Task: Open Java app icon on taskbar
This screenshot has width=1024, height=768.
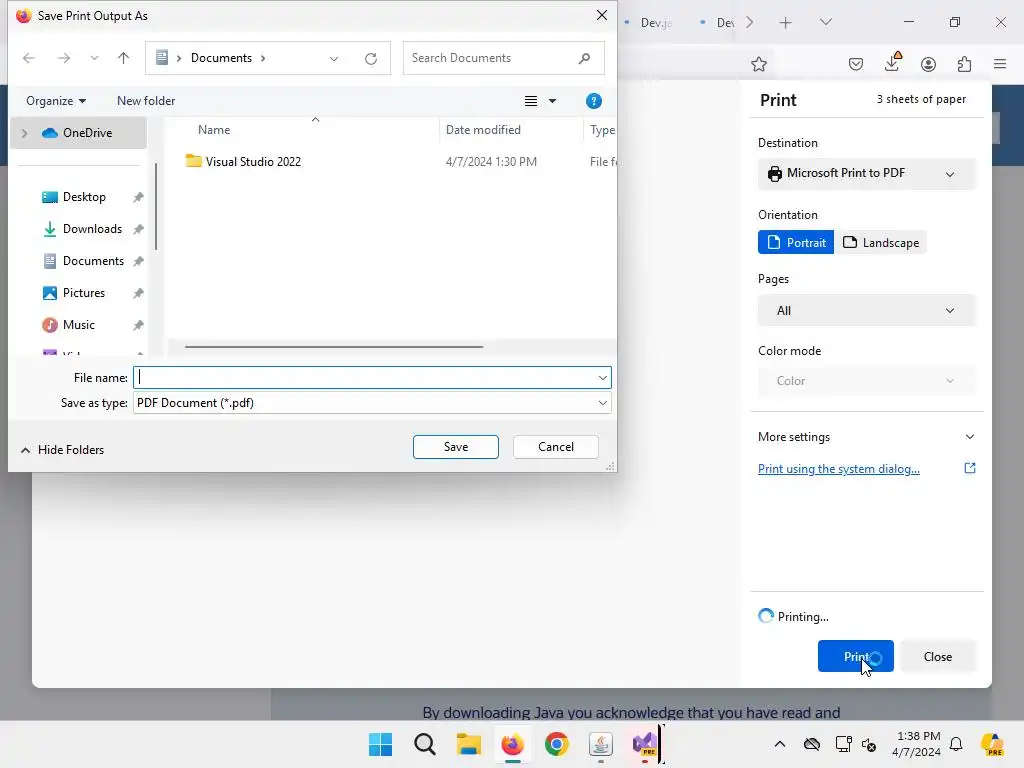Action: coord(600,744)
